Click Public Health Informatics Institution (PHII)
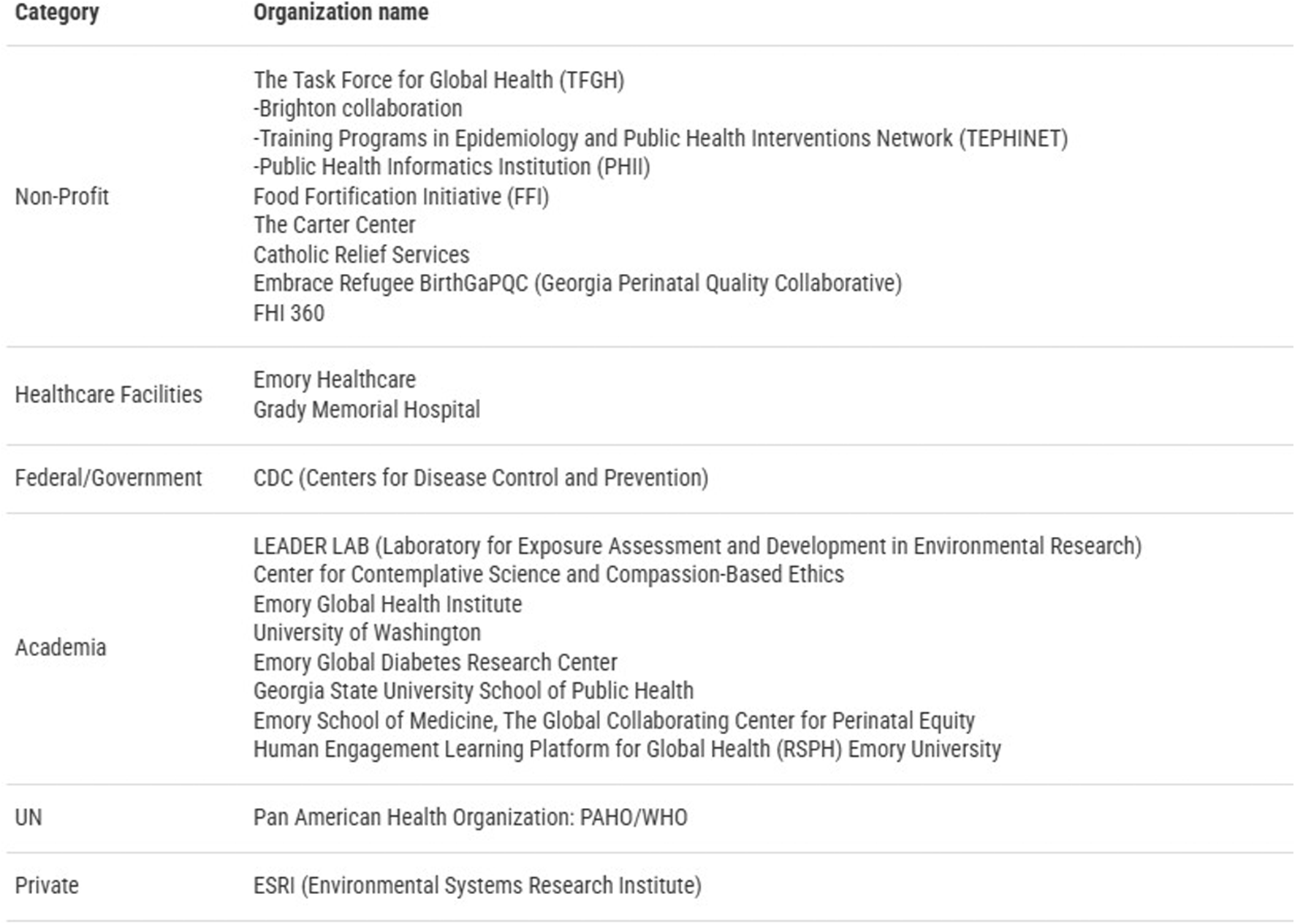The height and width of the screenshot is (924, 1295). click(452, 167)
